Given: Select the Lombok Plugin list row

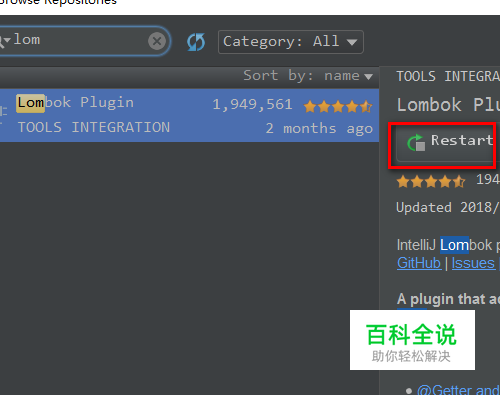Looking at the screenshot, I should (189, 115).
